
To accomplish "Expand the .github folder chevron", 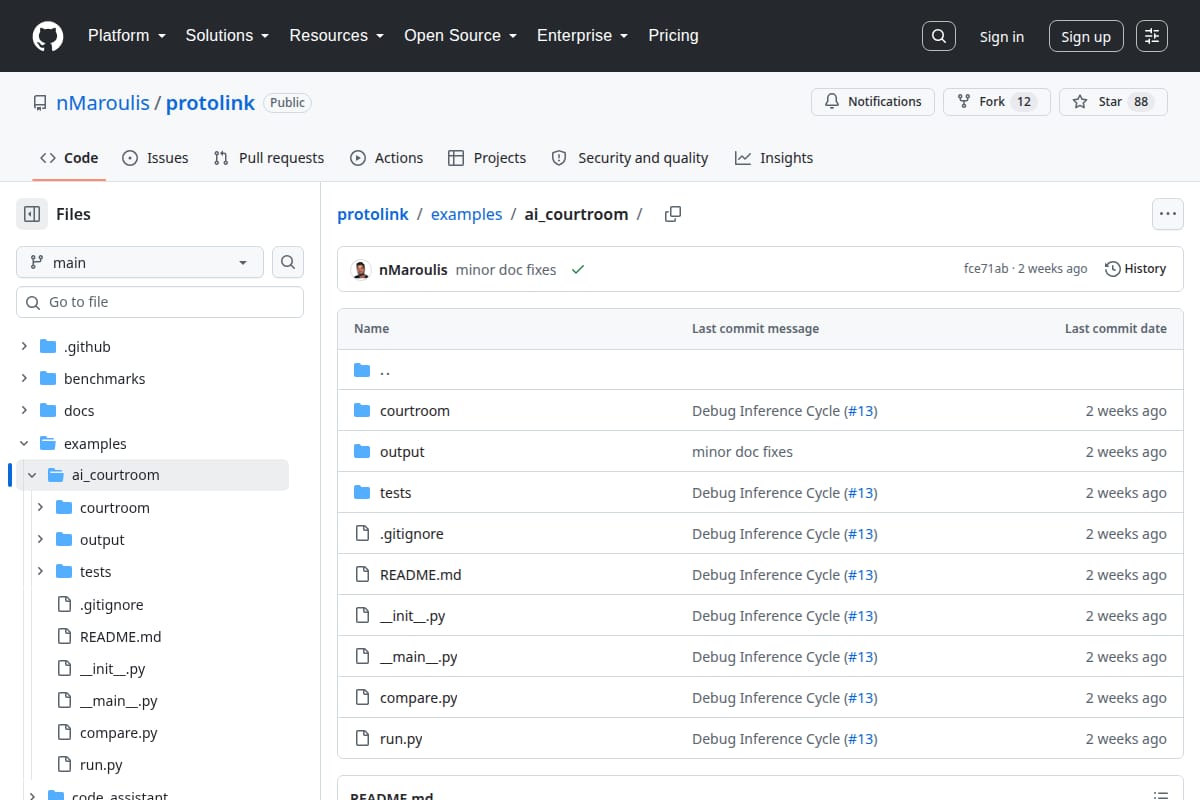I will pos(24,347).
